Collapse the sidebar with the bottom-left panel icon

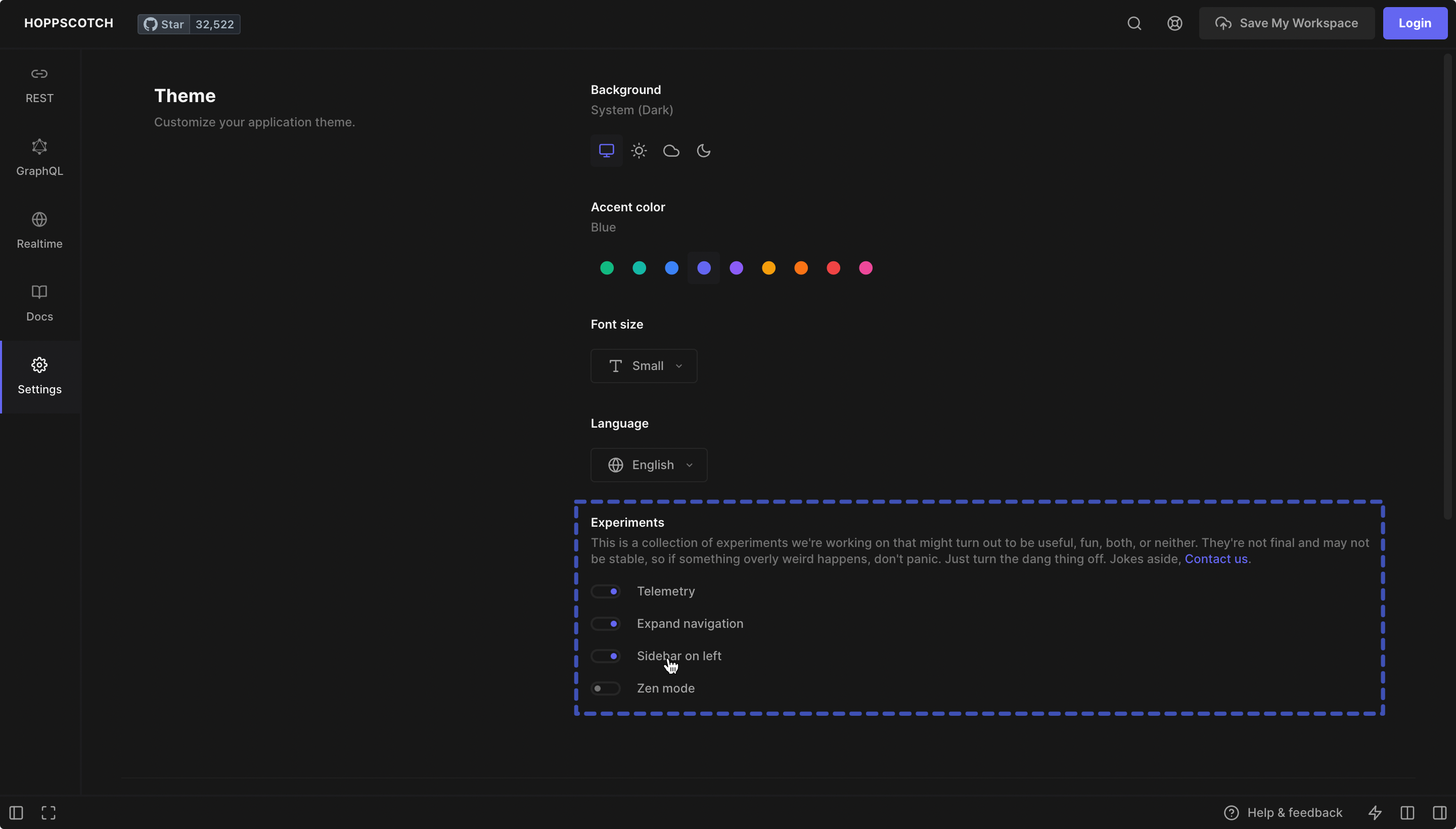16,812
